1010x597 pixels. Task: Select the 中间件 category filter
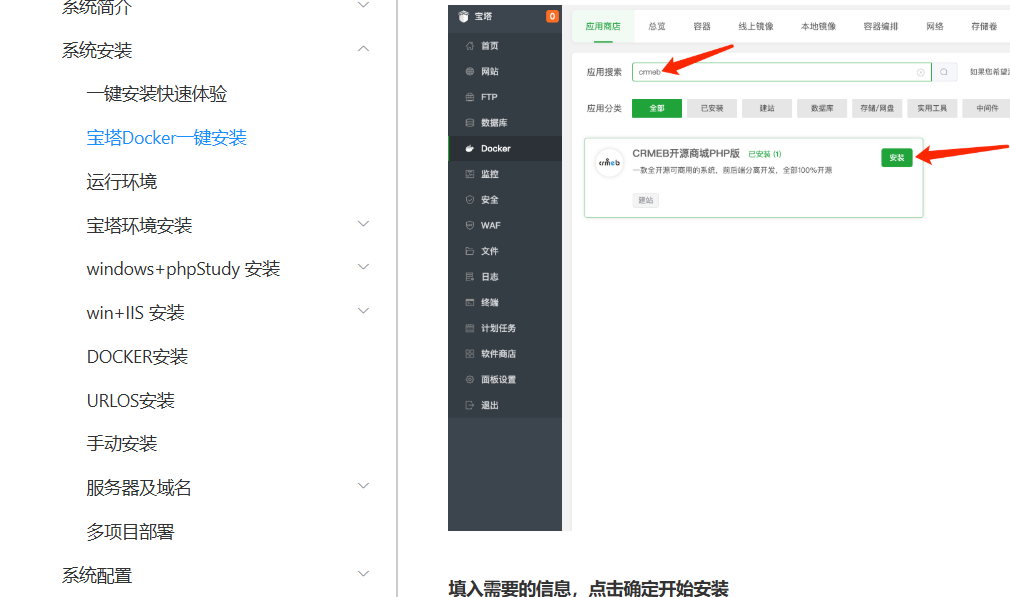(987, 108)
